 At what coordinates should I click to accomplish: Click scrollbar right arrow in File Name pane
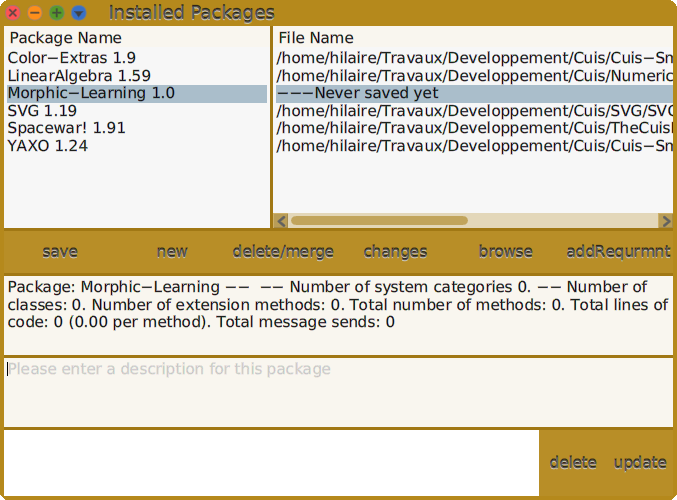pos(666,221)
